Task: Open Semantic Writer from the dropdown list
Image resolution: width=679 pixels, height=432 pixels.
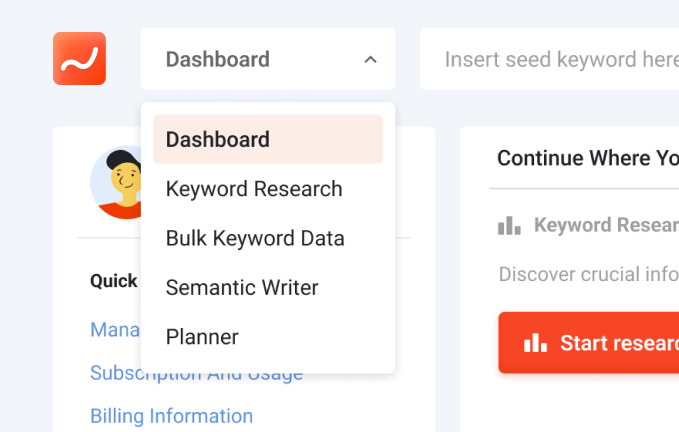Action: 242,287
